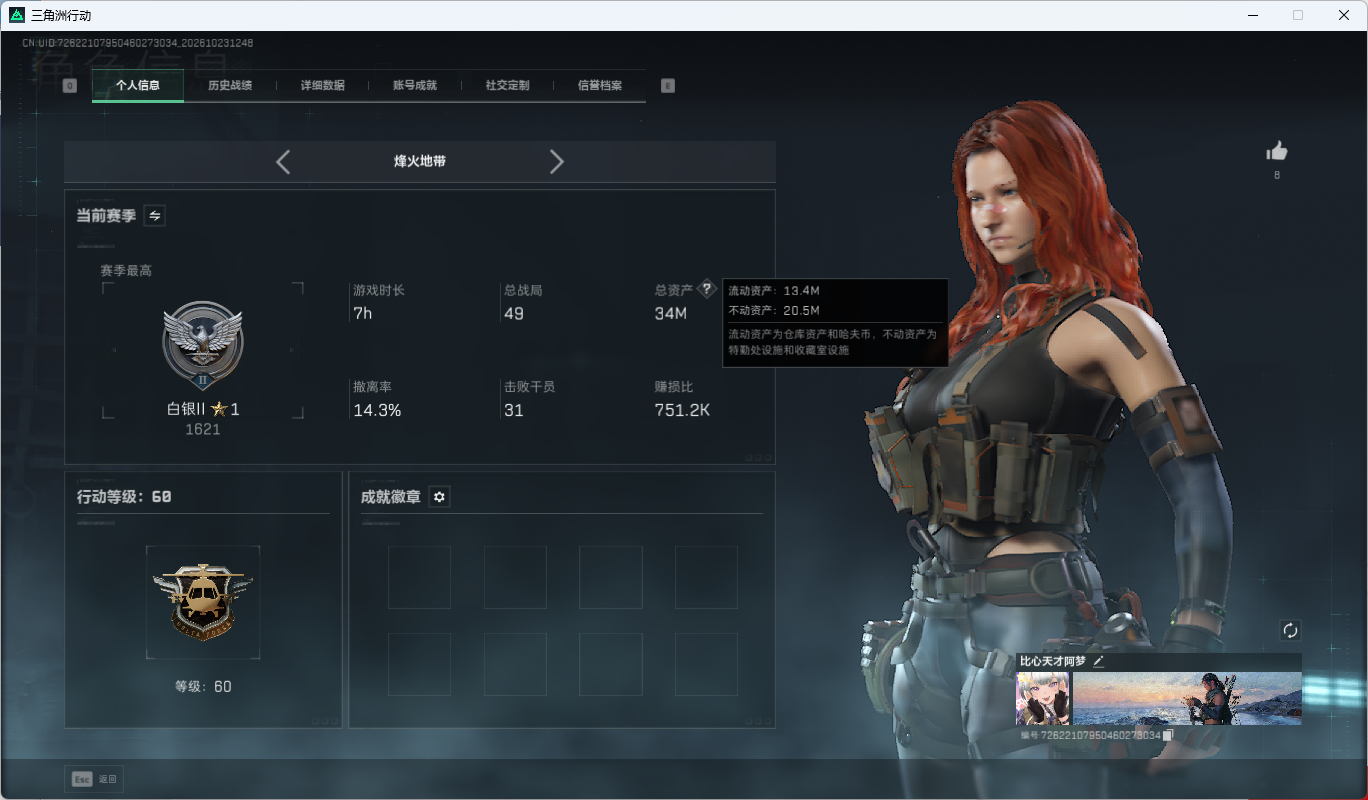Viewport: 1368px width, 800px height.
Task: Click the player avatar portrait thumbnail
Action: tap(1043, 698)
